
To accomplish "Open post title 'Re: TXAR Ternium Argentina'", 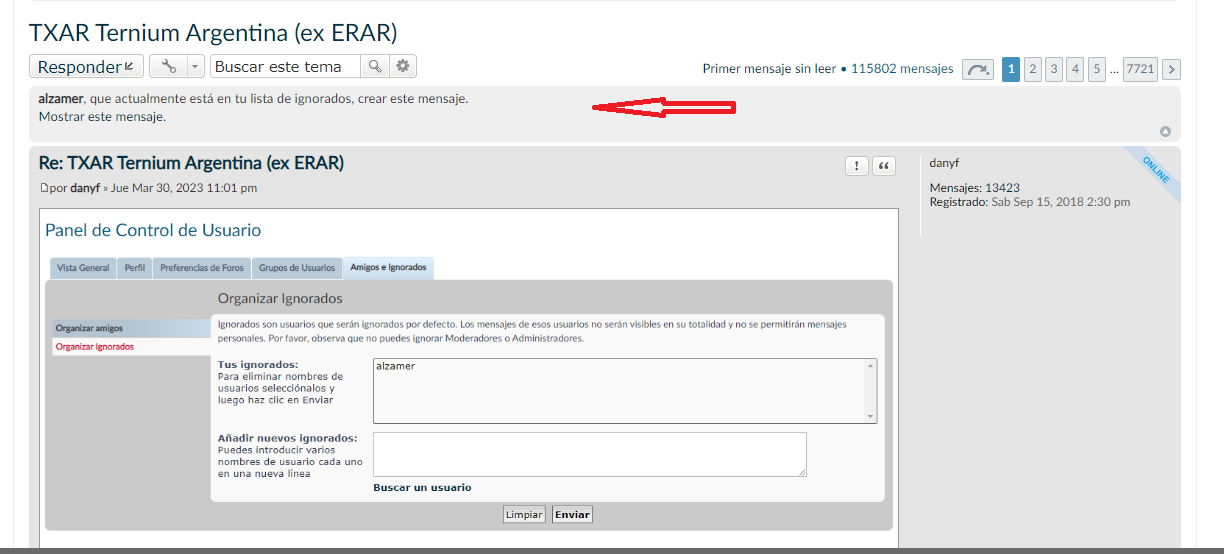I will coord(191,163).
